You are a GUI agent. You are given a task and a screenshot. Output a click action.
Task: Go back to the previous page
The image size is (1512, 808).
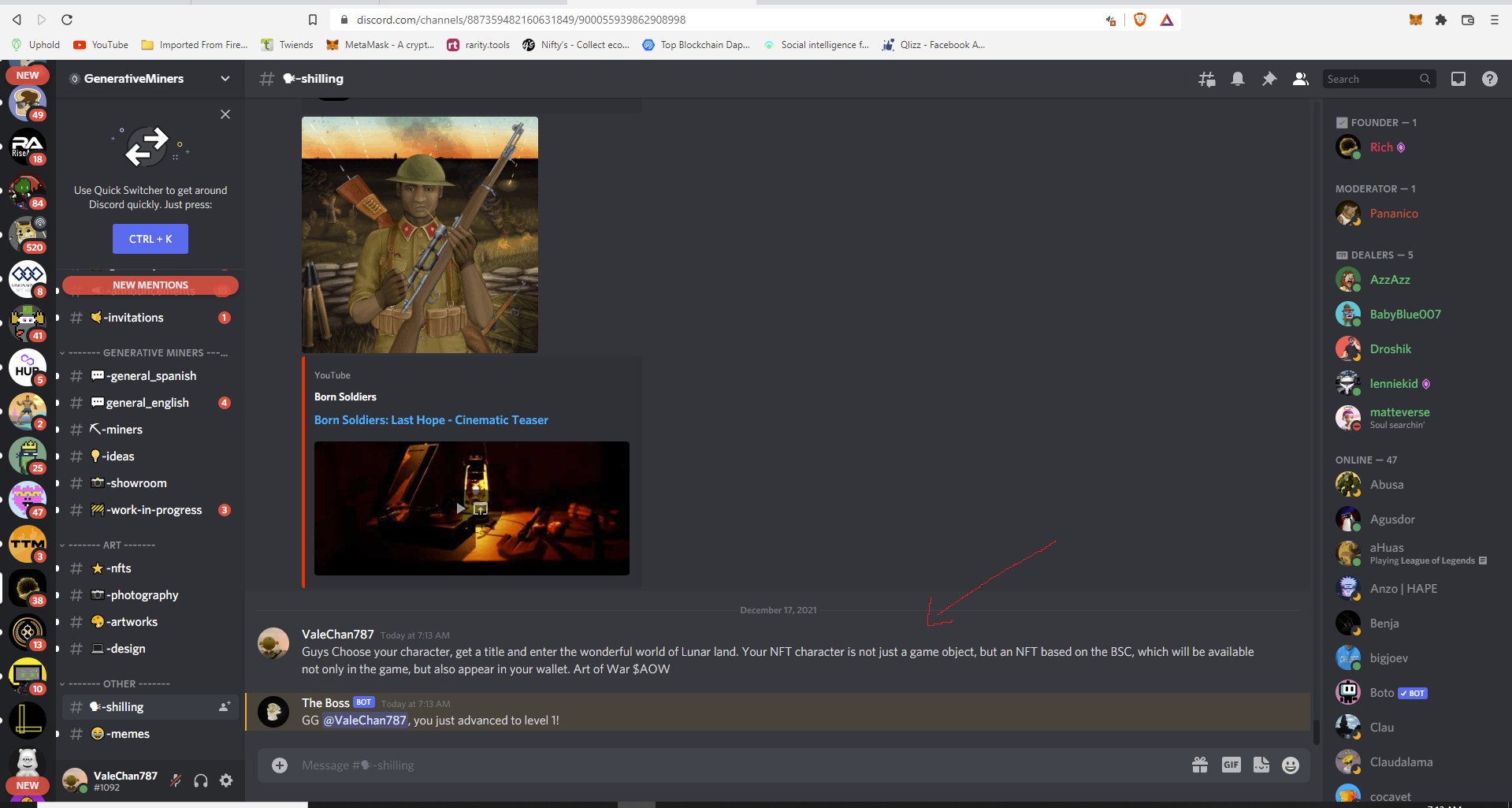click(17, 20)
